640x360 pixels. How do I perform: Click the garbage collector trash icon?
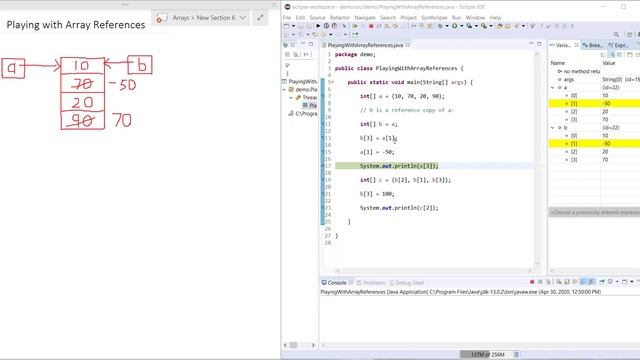[516, 354]
